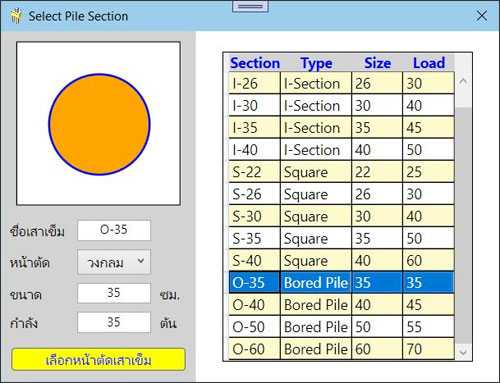Select the S-26 section cell

tap(255, 194)
